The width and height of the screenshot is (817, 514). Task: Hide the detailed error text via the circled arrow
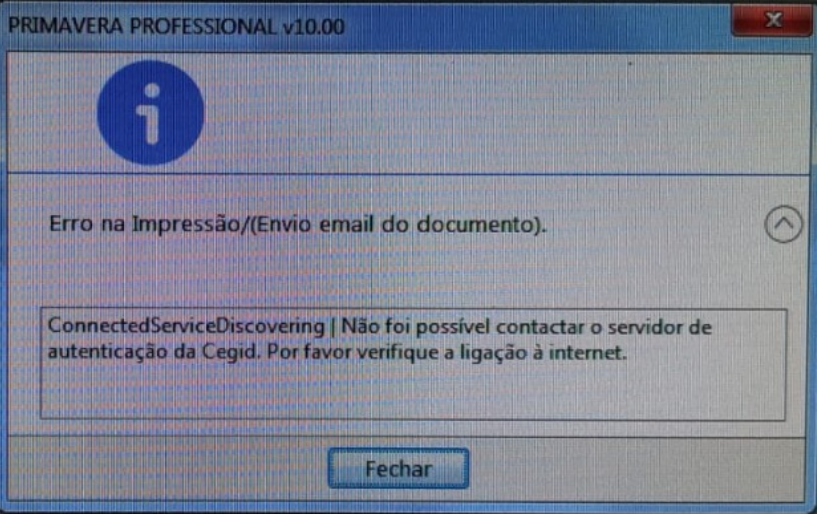coord(783,224)
